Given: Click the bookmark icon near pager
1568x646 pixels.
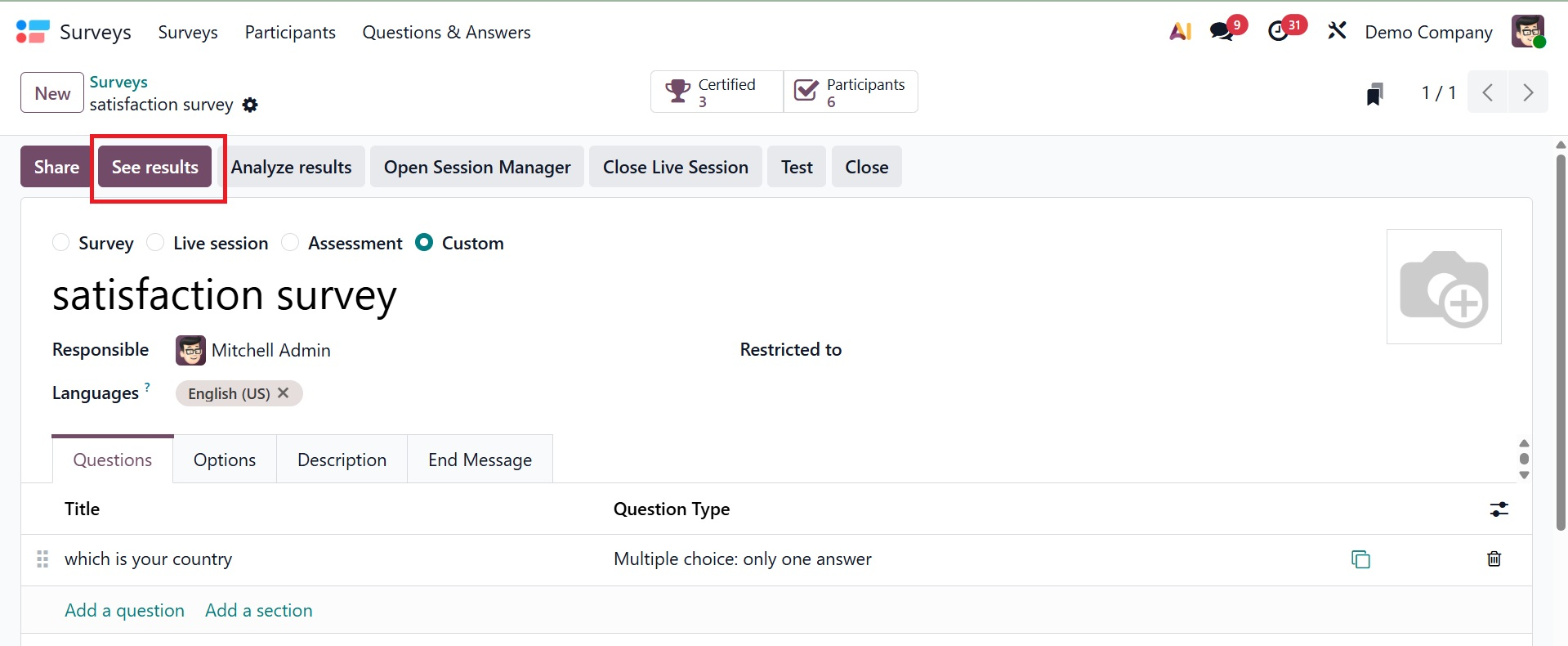Looking at the screenshot, I should pos(1375,94).
